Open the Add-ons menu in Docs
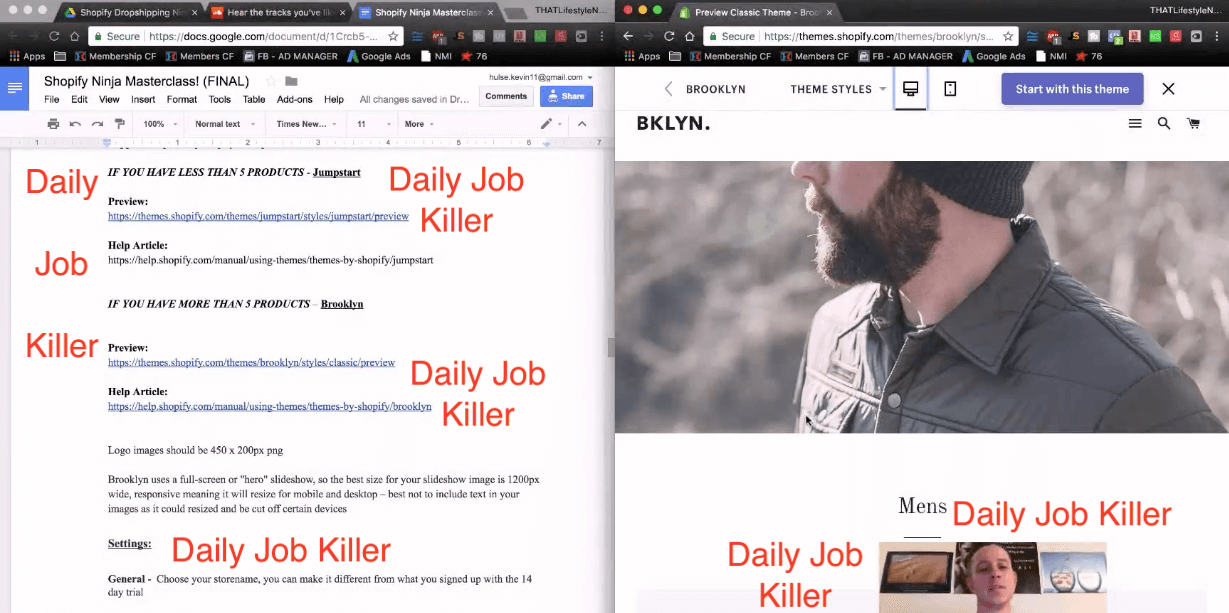The height and width of the screenshot is (613, 1229). [295, 100]
